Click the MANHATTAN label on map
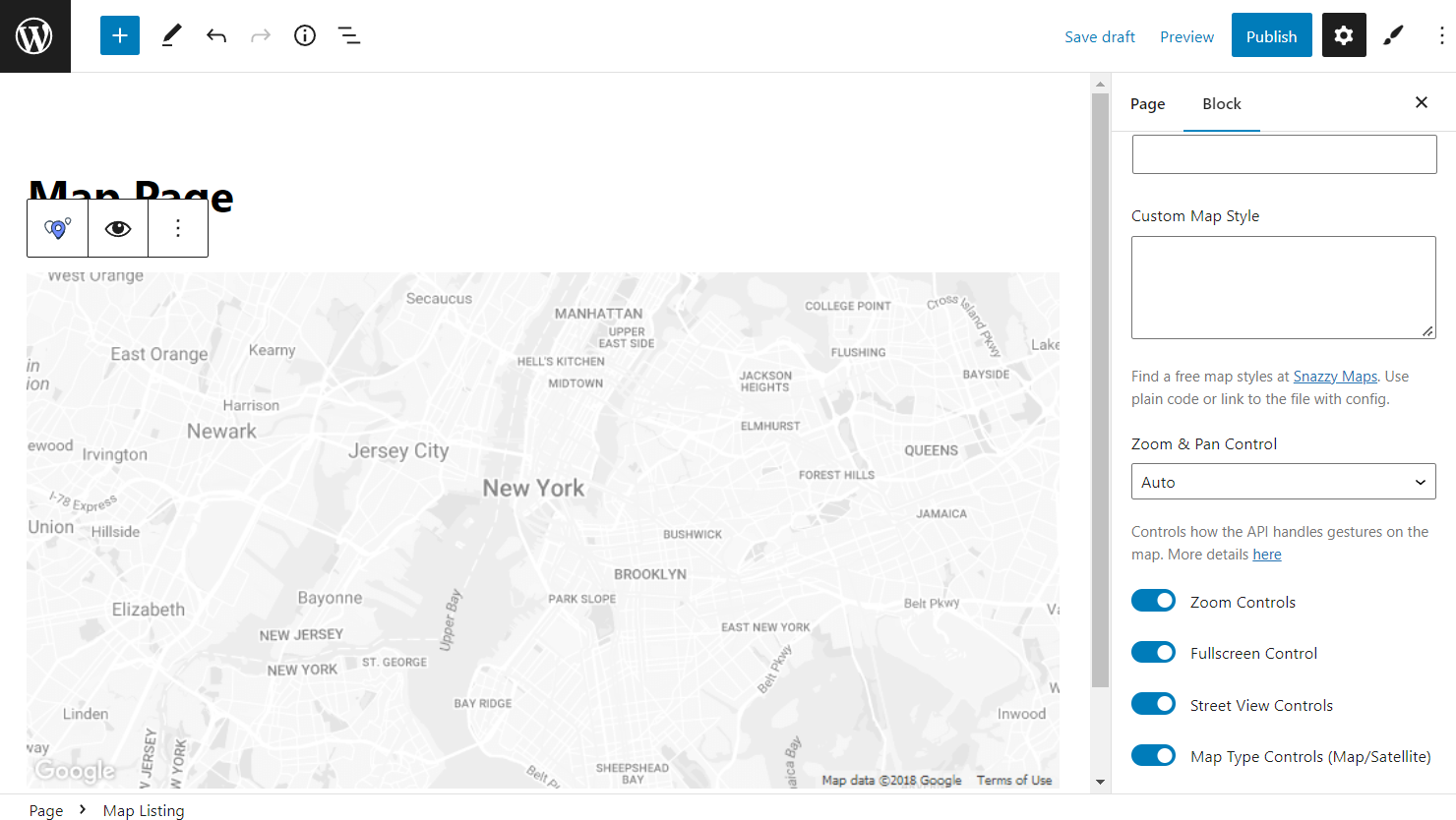Viewport: 1456px width, 820px height. point(598,314)
